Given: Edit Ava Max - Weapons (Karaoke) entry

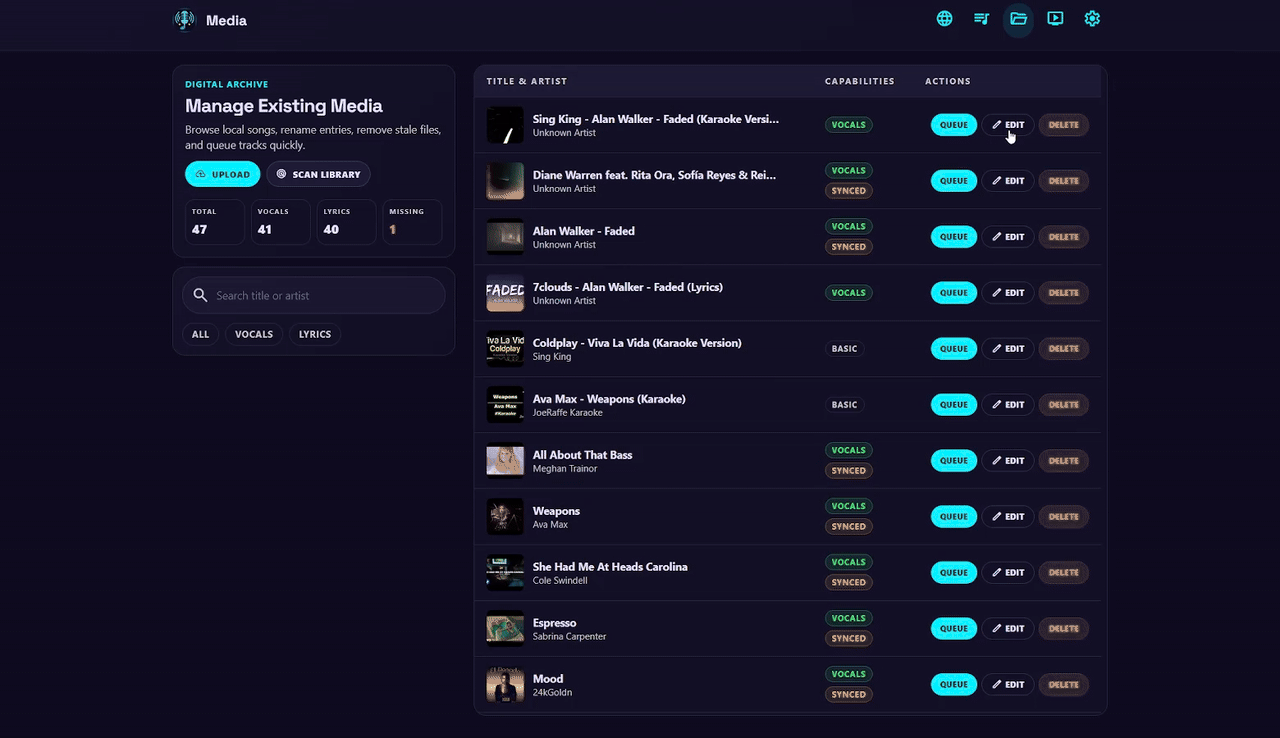Looking at the screenshot, I should (1008, 405).
